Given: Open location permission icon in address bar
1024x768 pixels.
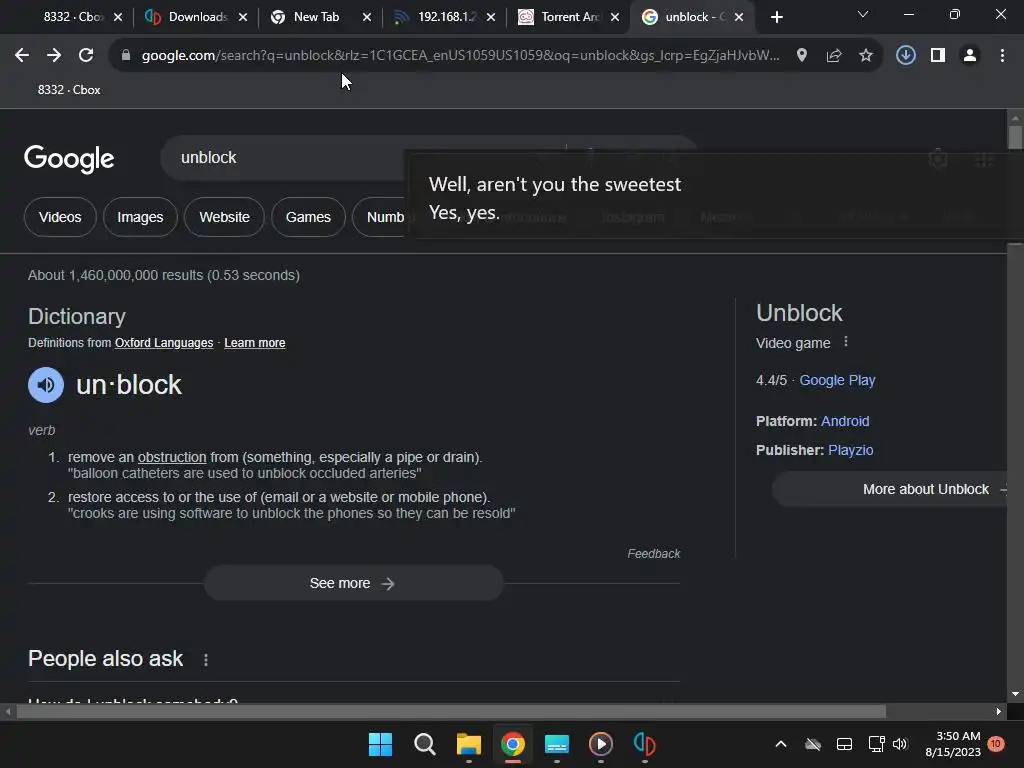Looking at the screenshot, I should pyautogui.click(x=801, y=56).
